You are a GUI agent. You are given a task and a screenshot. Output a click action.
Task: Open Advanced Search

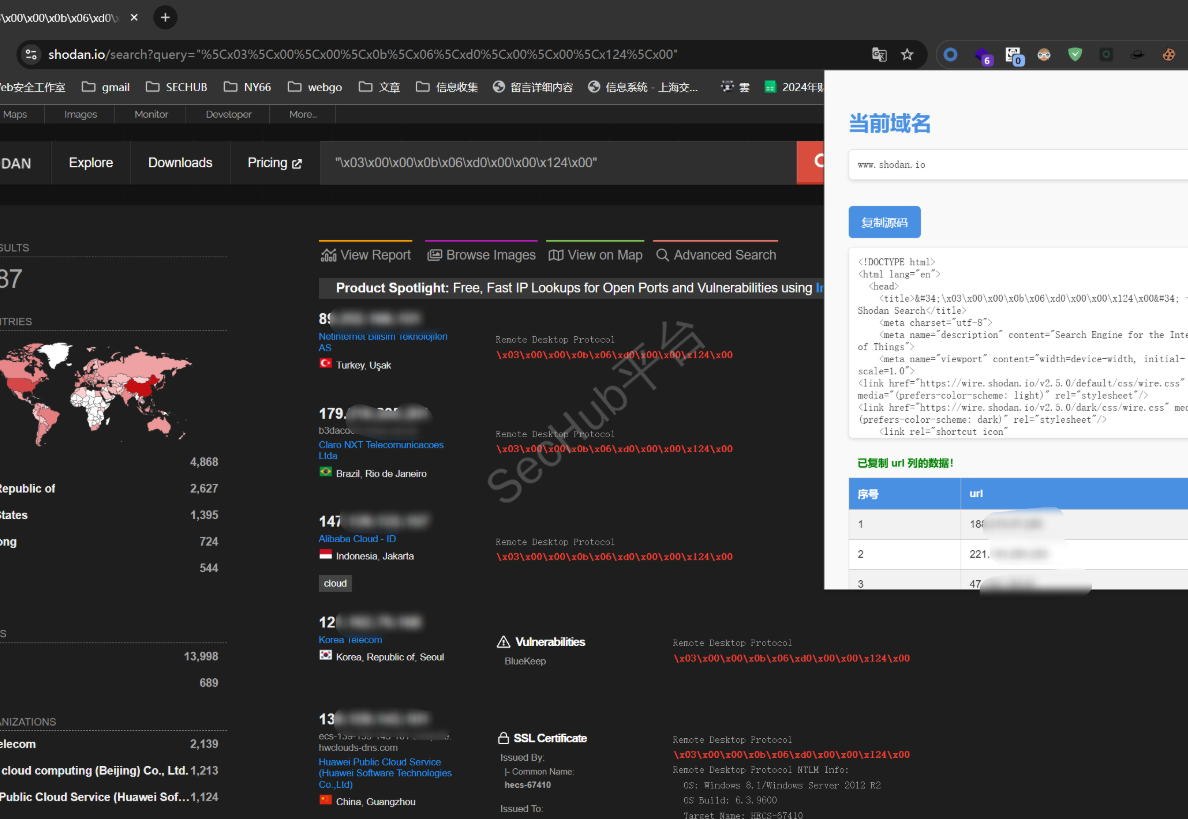[x=716, y=255]
